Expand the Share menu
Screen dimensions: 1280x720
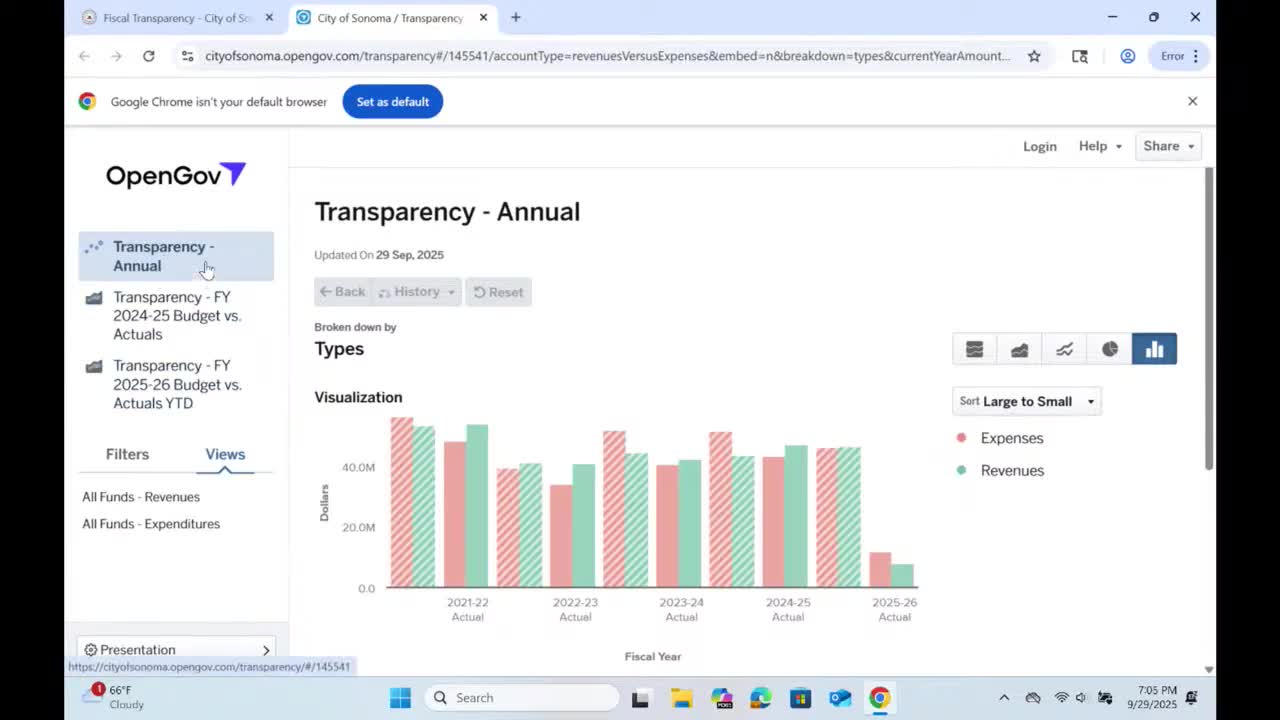click(1168, 146)
